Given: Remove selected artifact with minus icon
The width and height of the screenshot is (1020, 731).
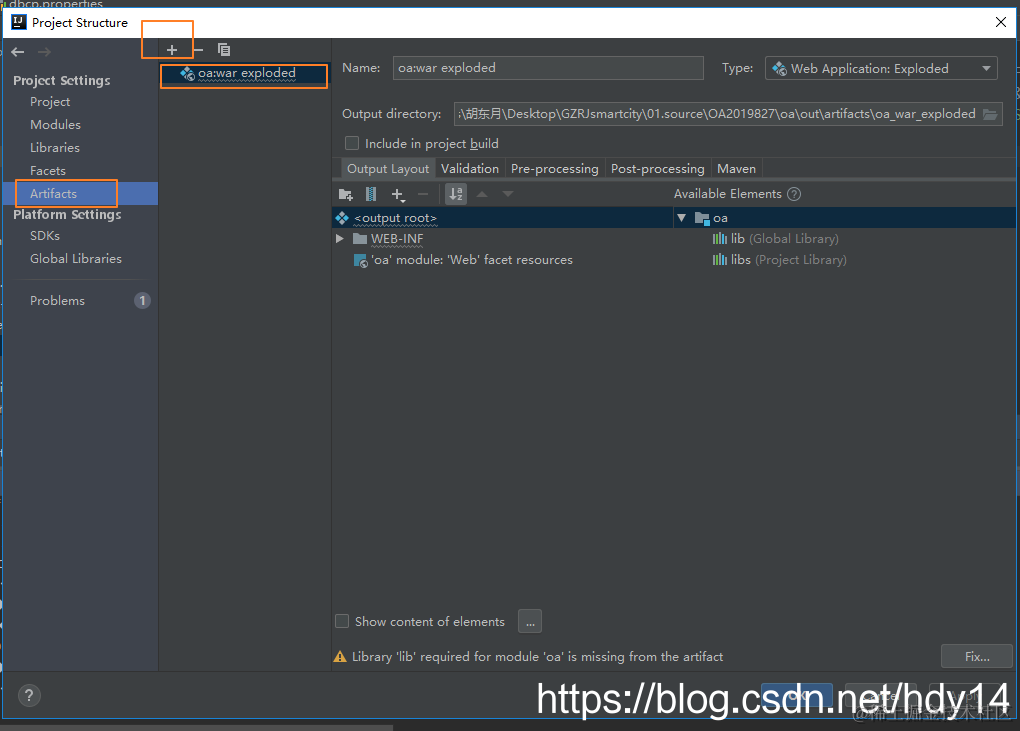Looking at the screenshot, I should (198, 49).
